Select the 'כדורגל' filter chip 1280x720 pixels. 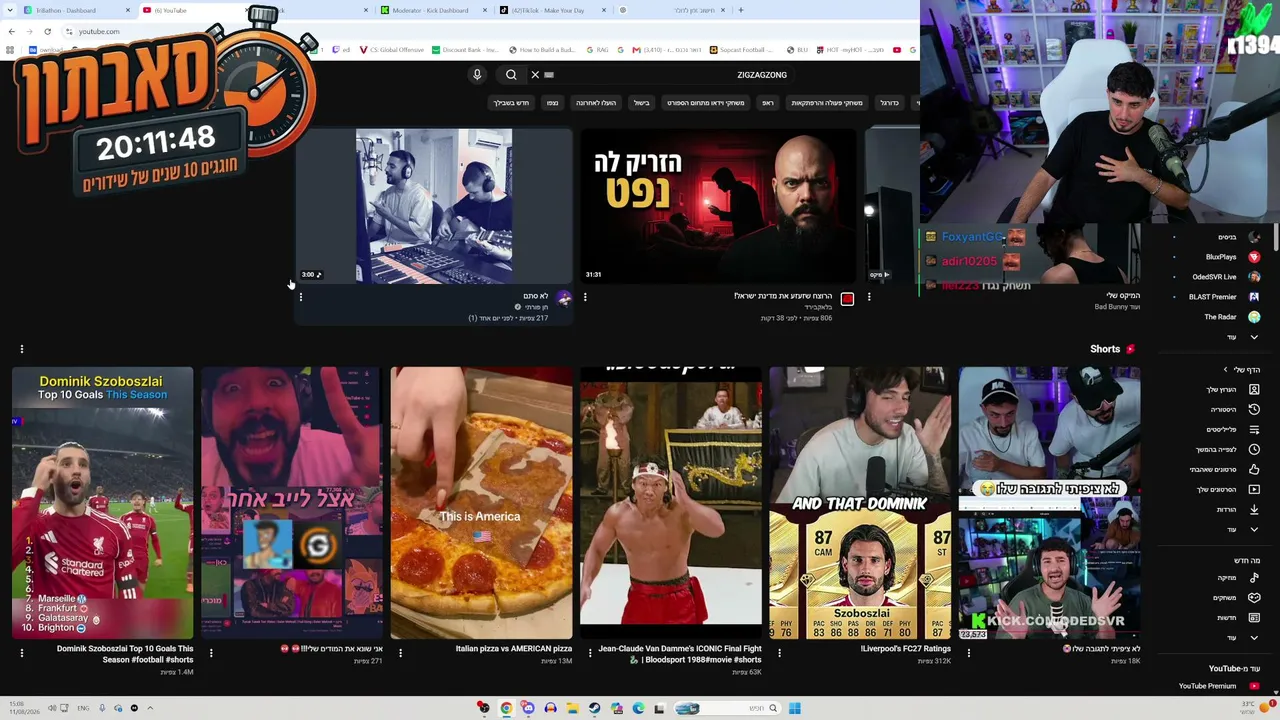pos(889,103)
